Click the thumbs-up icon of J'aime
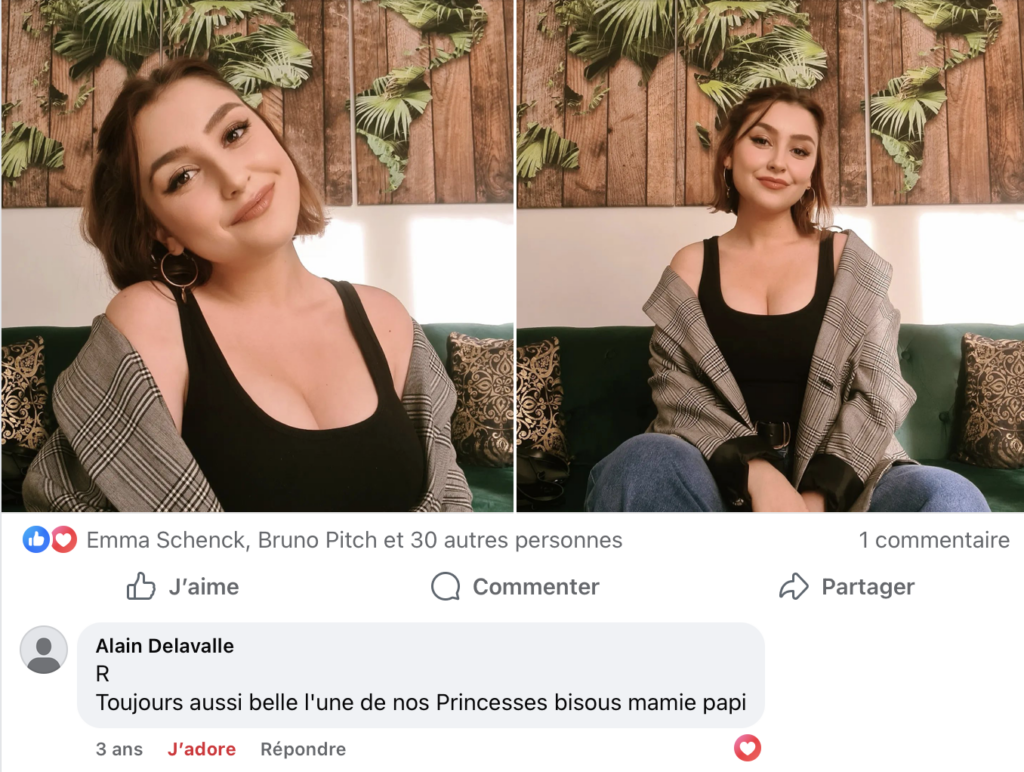 (141, 587)
